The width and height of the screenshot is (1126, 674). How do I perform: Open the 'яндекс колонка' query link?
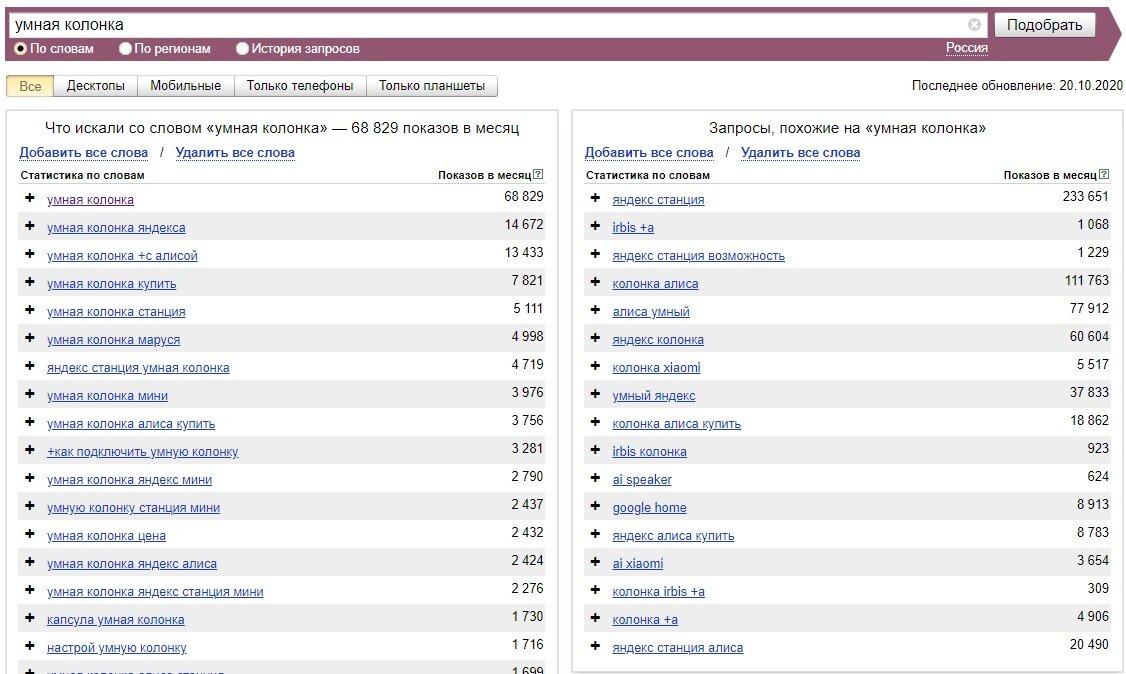[658, 340]
